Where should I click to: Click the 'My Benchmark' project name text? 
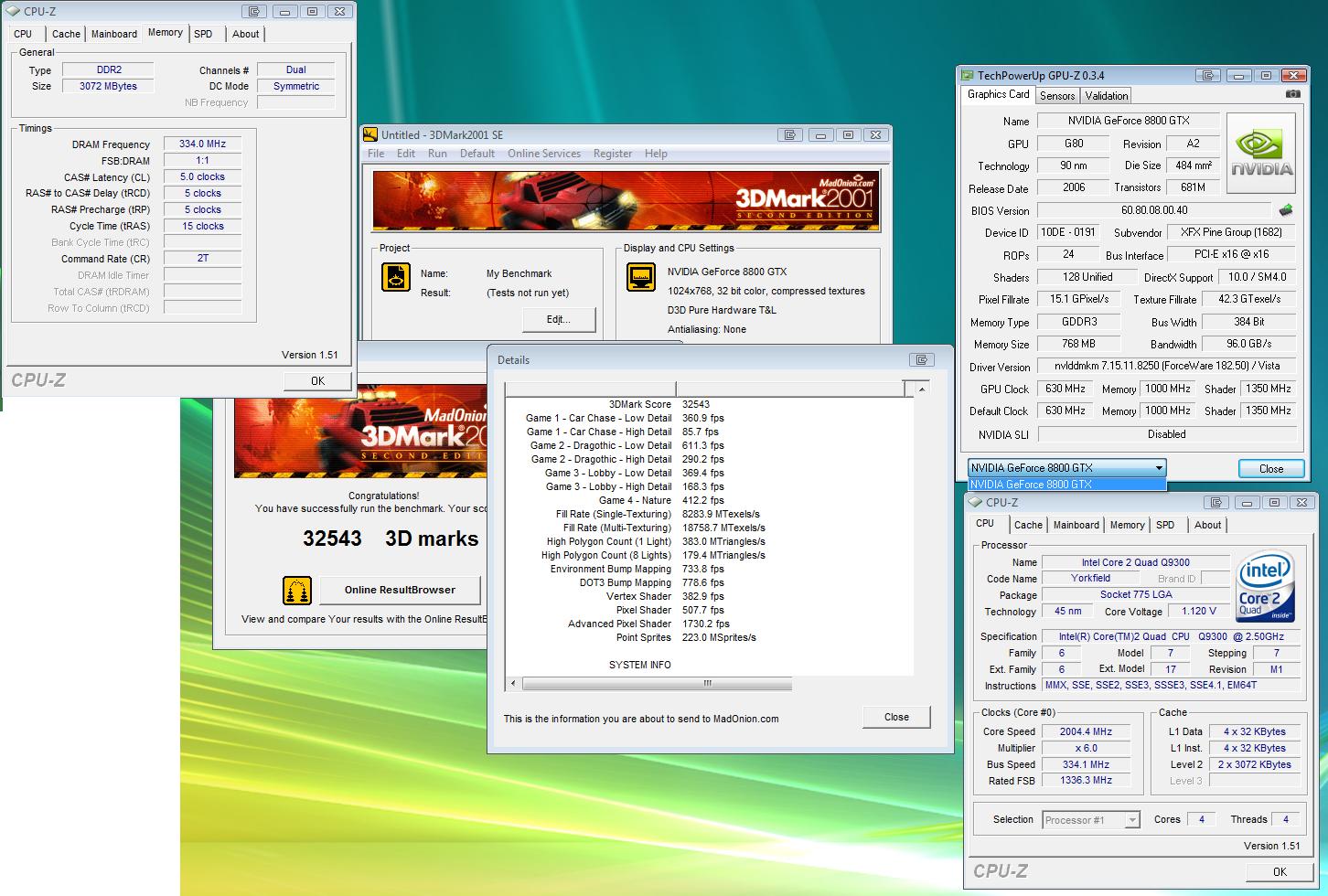pos(519,273)
